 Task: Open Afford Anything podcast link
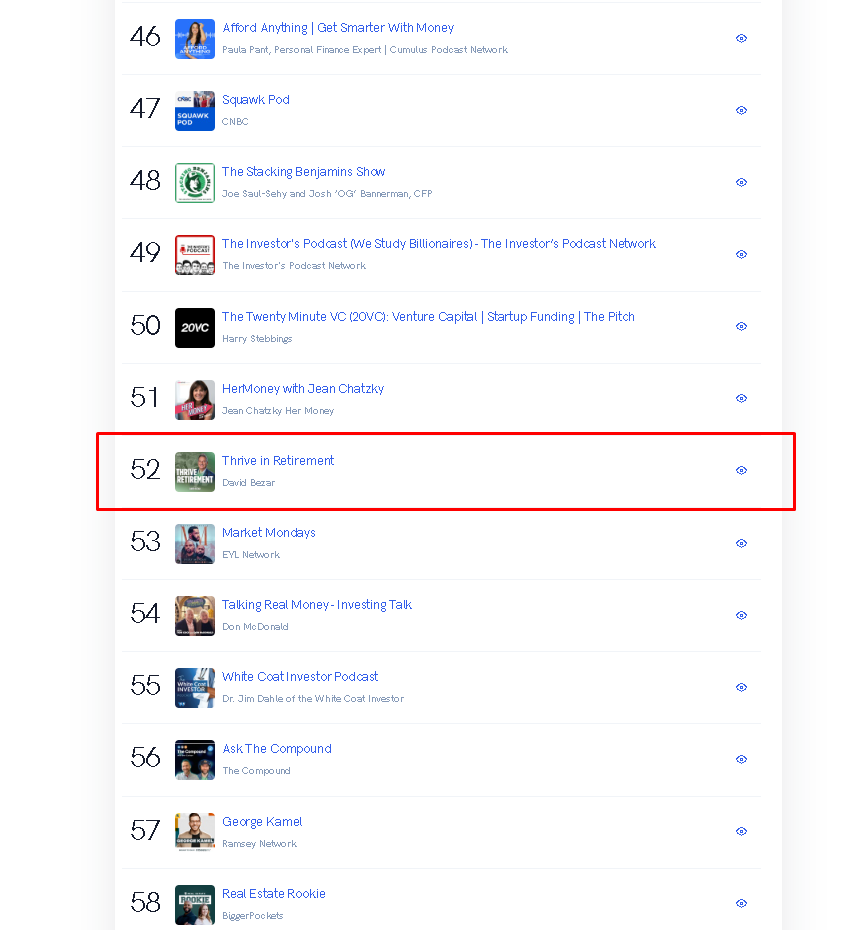coord(338,28)
